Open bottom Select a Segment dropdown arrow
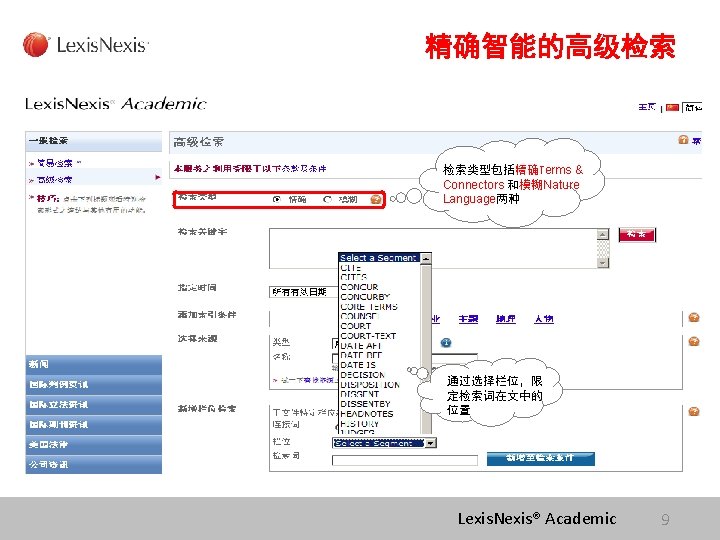The height and width of the screenshot is (540, 720). 430,443
